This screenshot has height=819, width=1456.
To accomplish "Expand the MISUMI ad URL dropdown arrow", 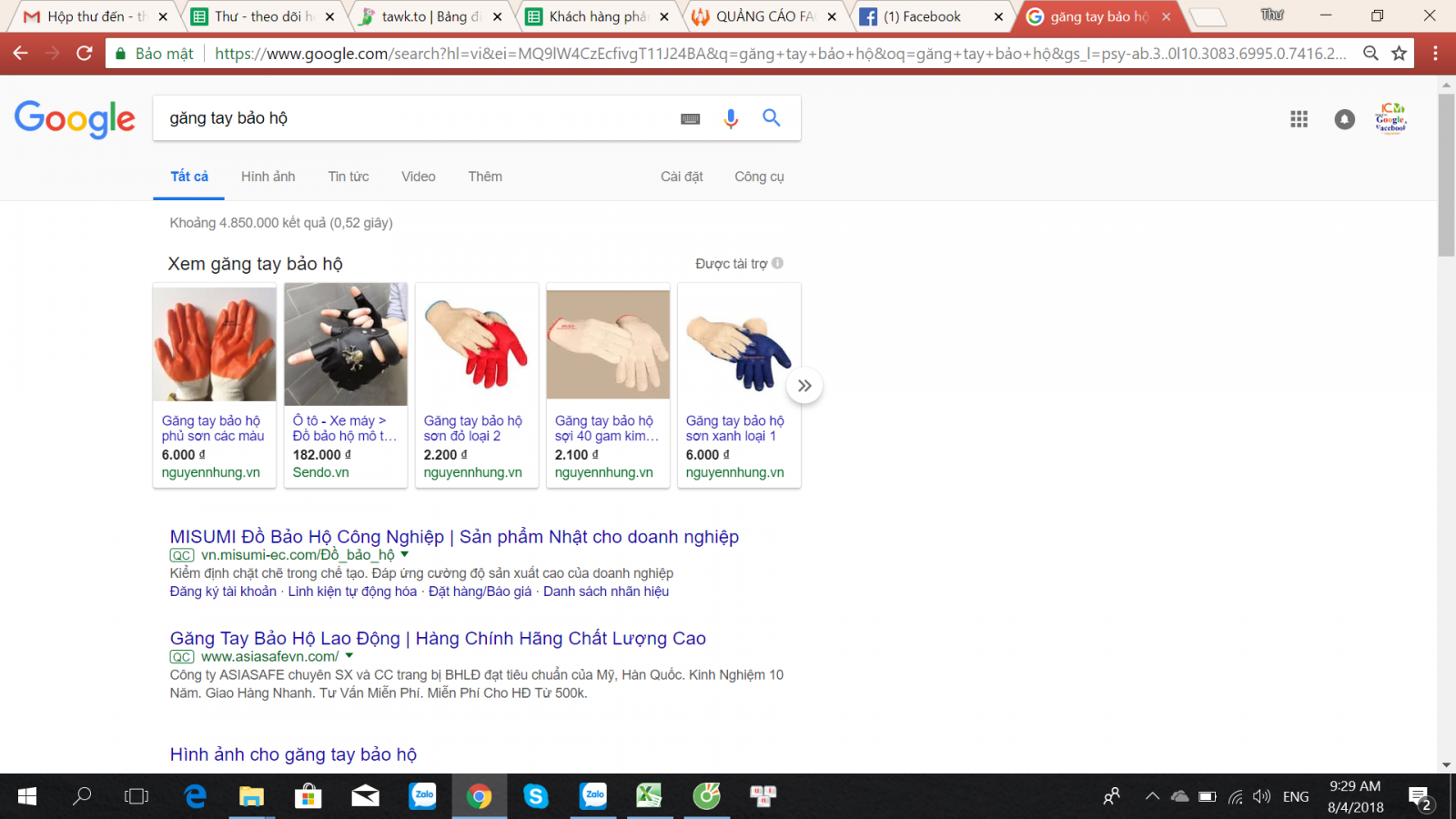I will [x=405, y=554].
